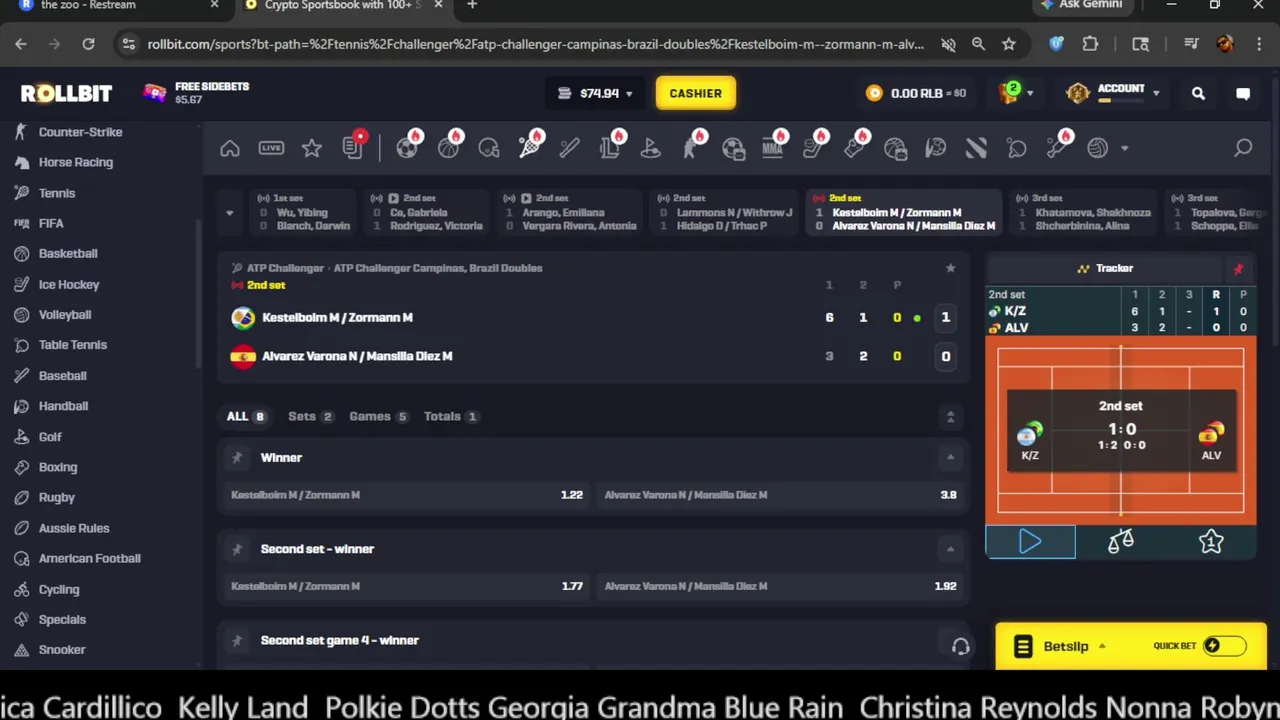Collapse the Second set - winner market

click(x=950, y=549)
